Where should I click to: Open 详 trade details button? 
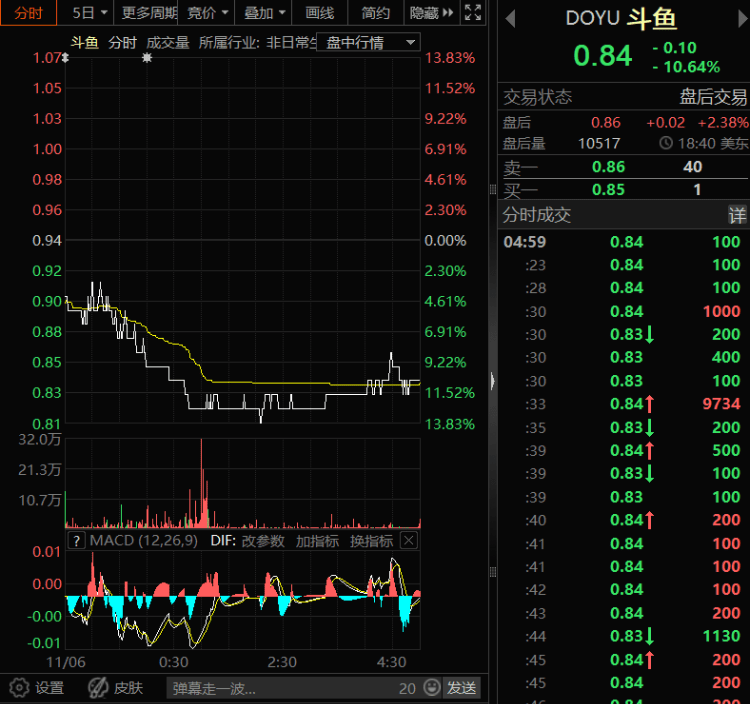click(737, 215)
